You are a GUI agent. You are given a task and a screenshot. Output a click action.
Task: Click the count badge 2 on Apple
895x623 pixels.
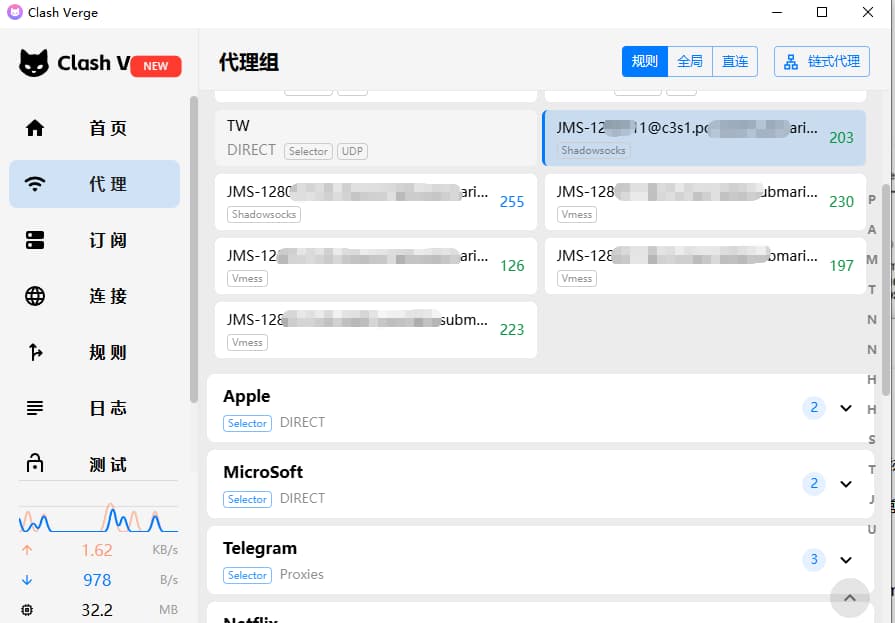pyautogui.click(x=814, y=407)
